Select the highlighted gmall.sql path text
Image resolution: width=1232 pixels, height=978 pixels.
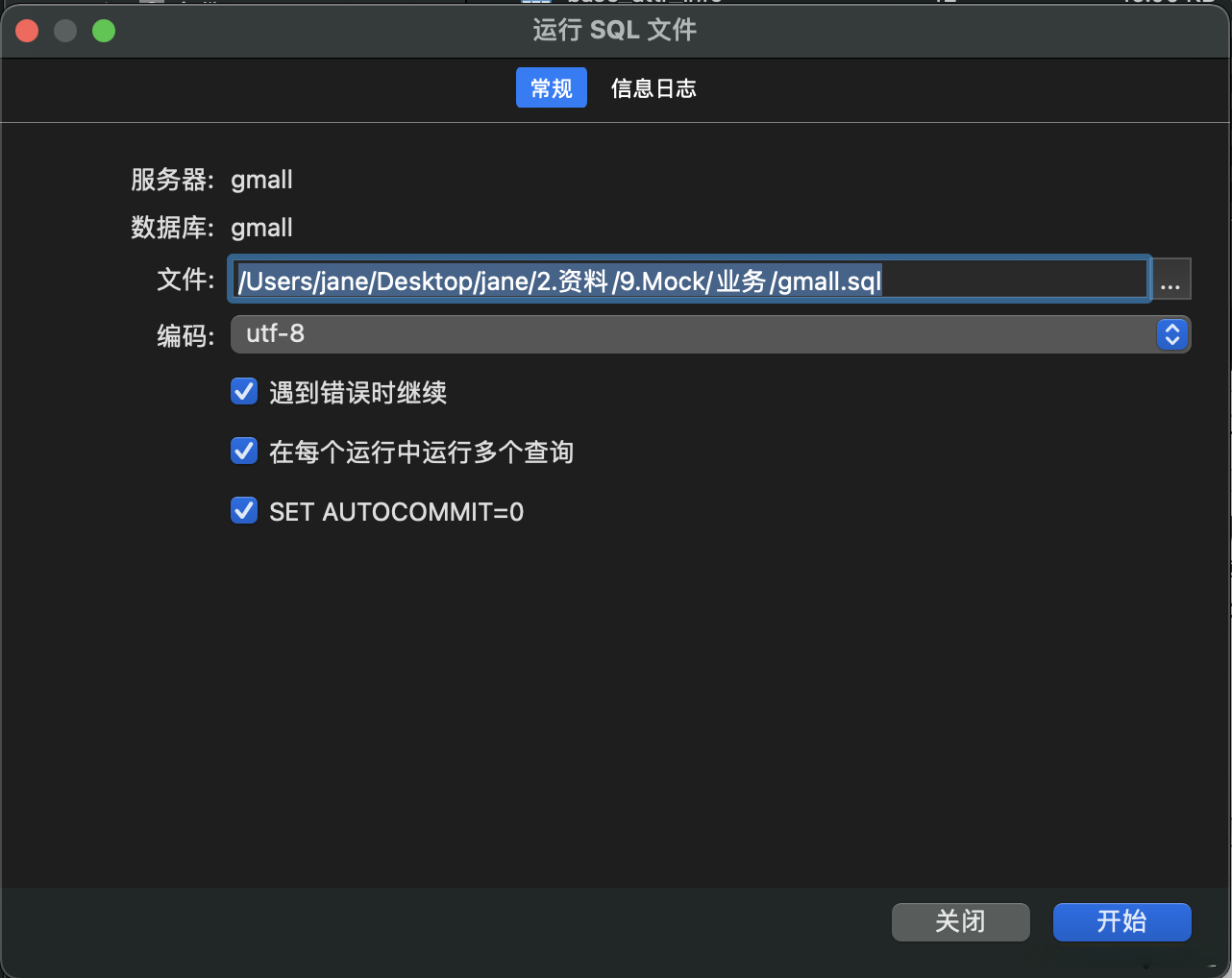(557, 279)
